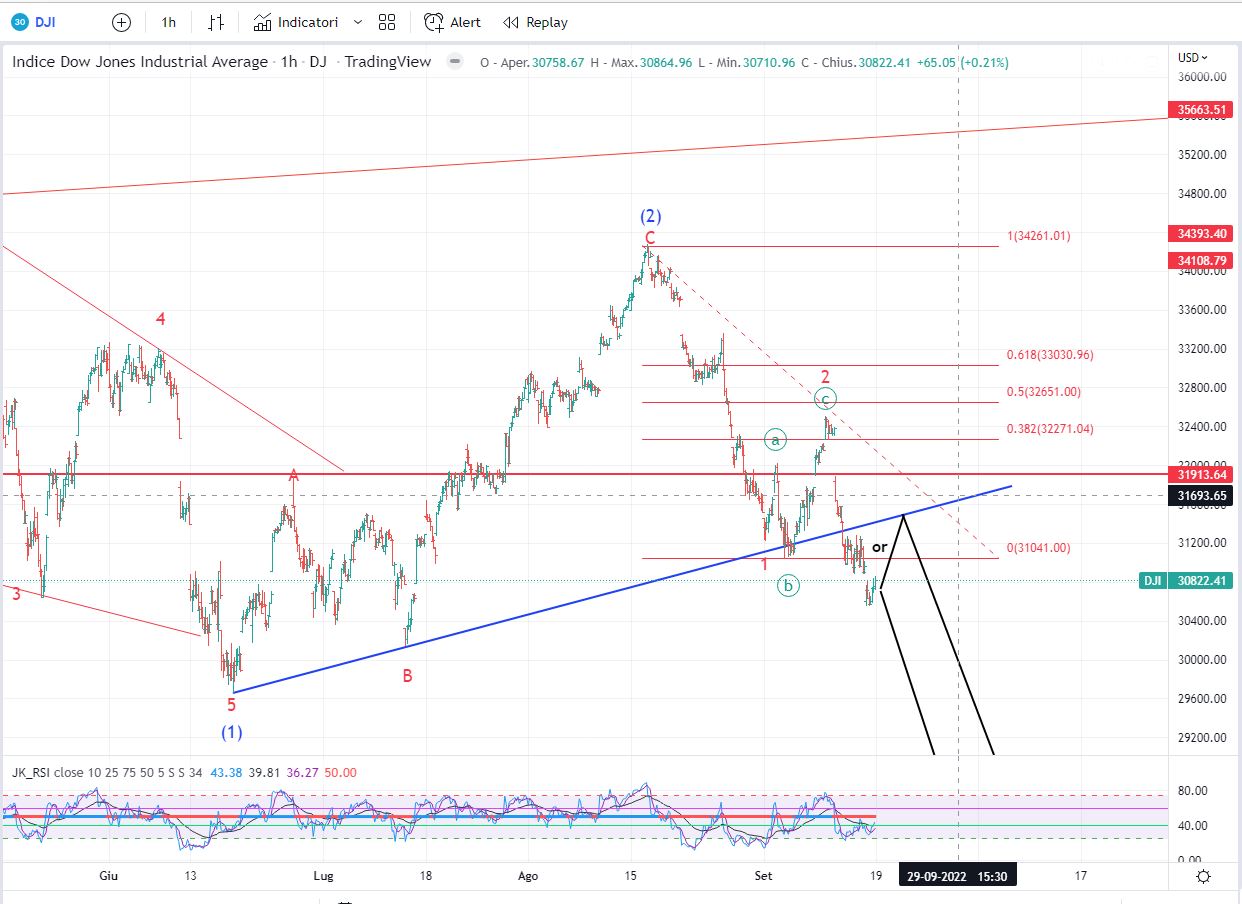Click the 29200.00 price axis label
1242x904 pixels.
1202,738
